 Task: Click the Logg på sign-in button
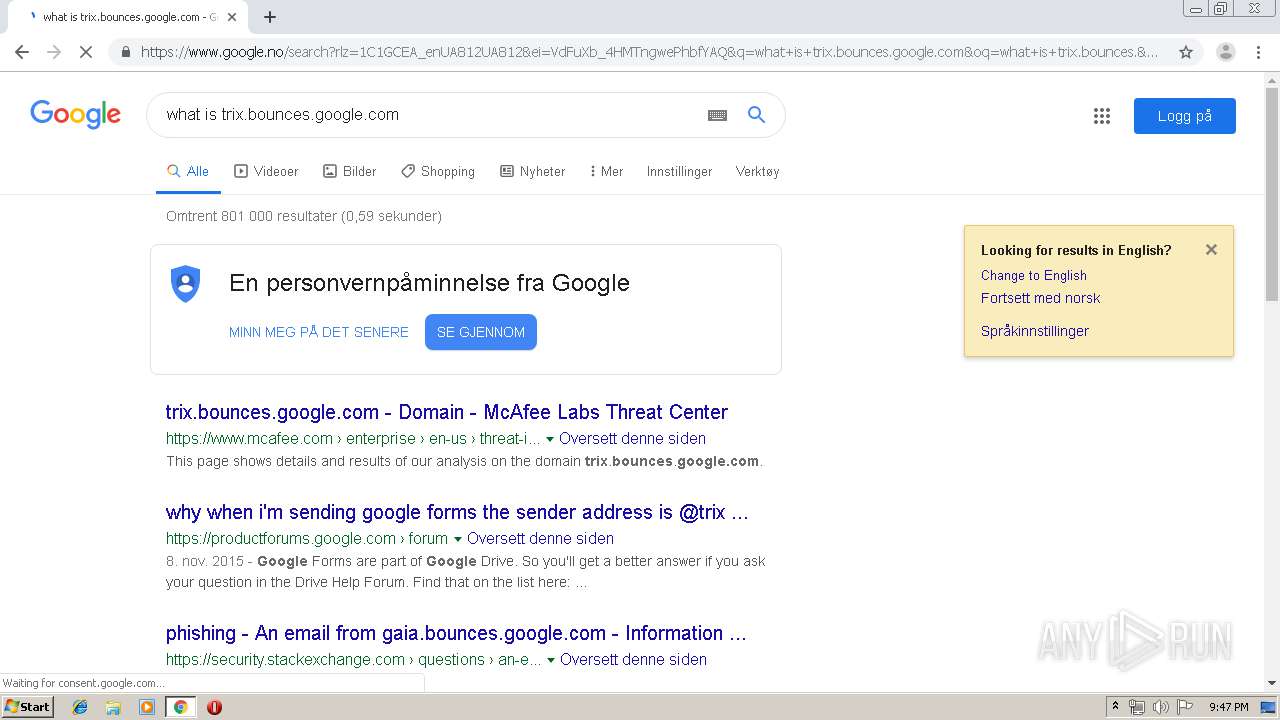(1185, 116)
